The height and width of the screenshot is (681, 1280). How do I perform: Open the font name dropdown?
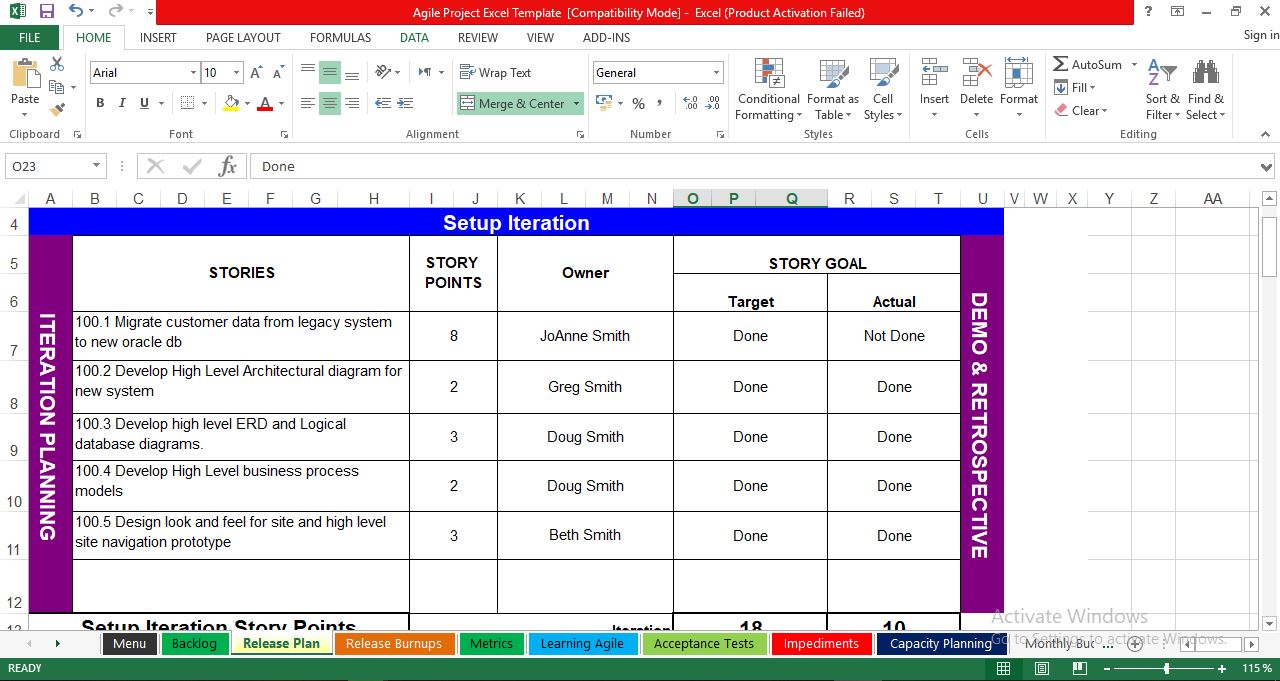[196, 72]
